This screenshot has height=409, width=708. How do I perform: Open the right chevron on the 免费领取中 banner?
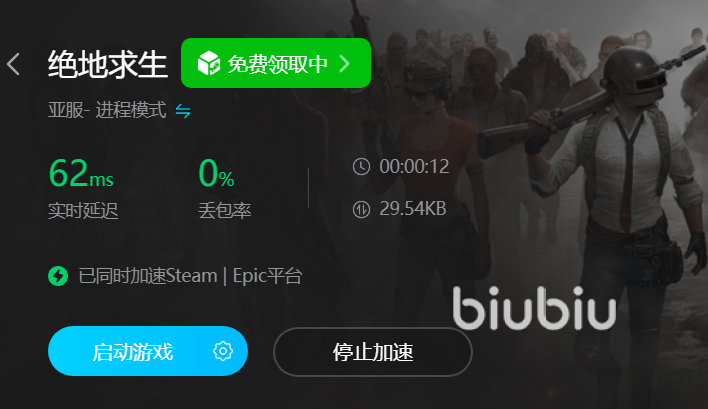(345, 64)
